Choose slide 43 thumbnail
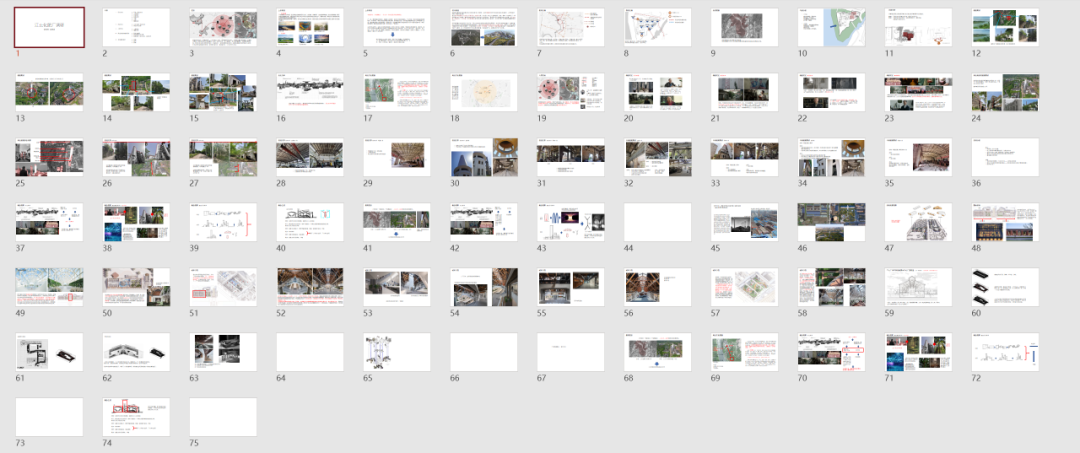The height and width of the screenshot is (453, 1080). (x=571, y=222)
